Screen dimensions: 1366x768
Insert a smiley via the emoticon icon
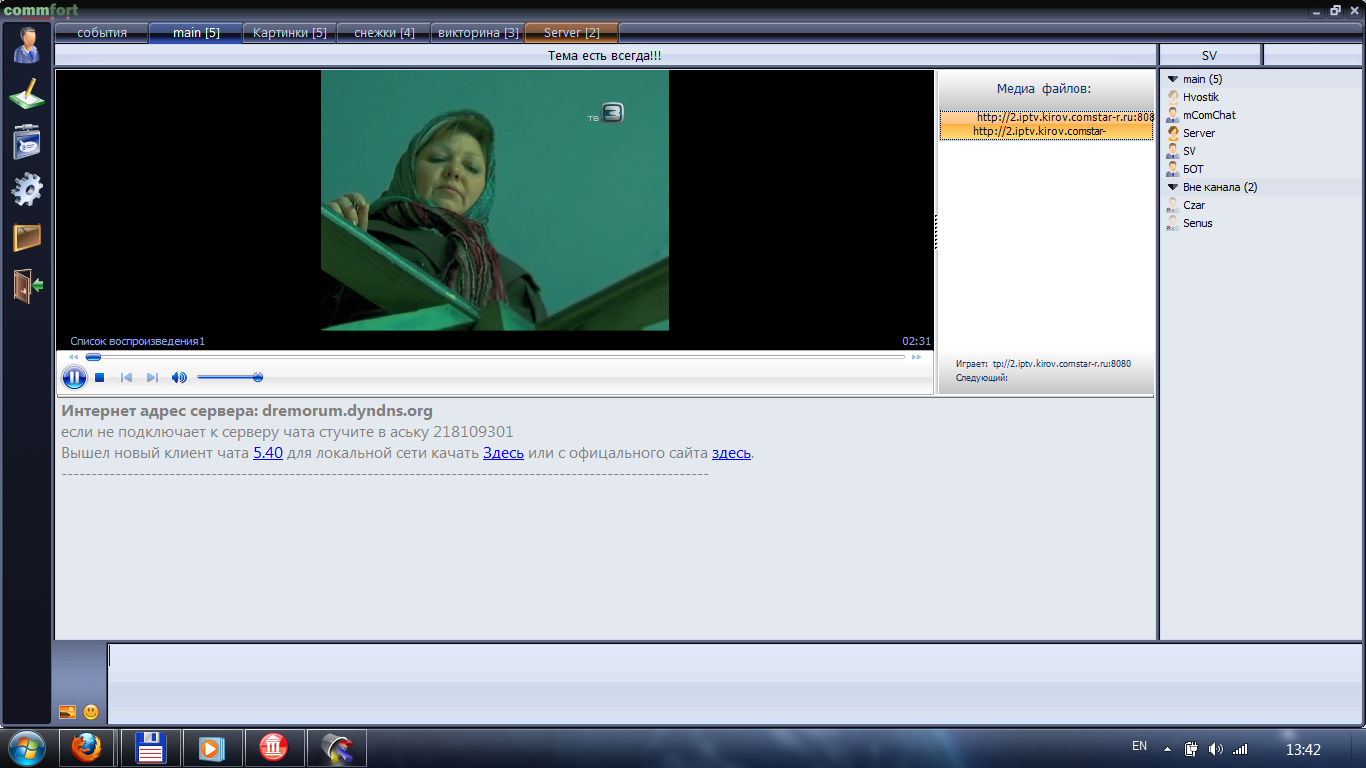tap(91, 712)
